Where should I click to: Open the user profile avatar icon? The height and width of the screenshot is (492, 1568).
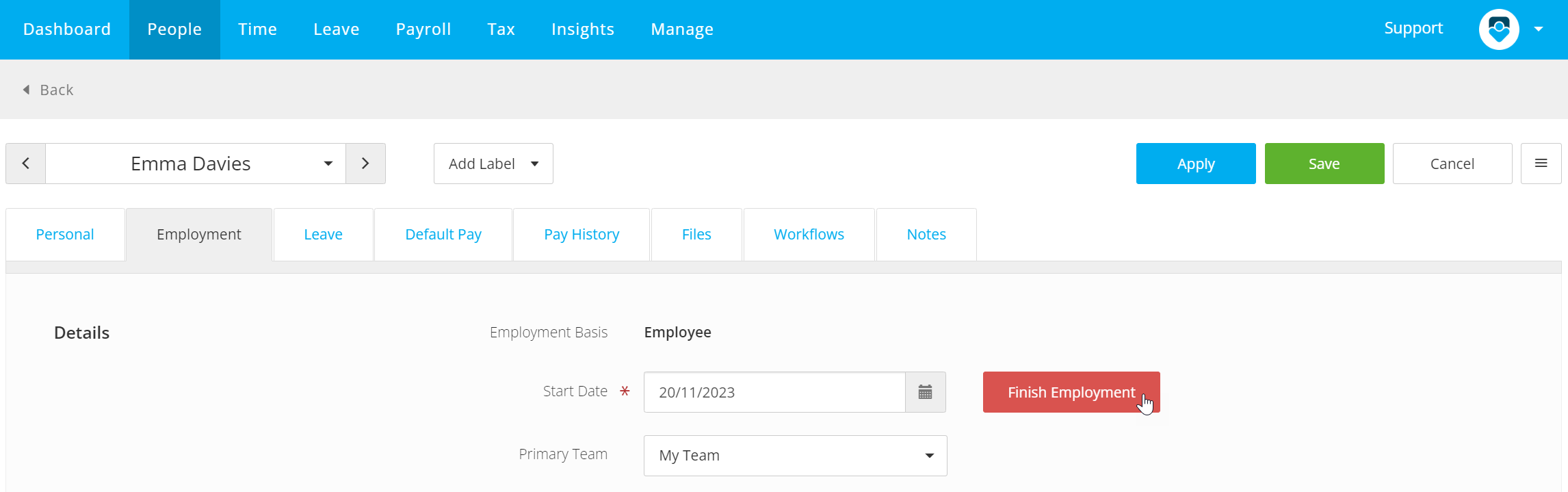tap(1499, 29)
